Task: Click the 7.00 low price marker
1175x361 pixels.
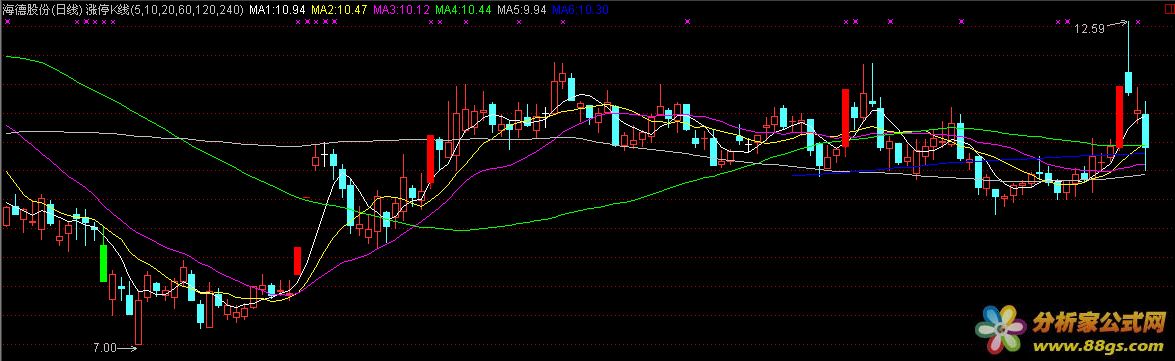Action: (x=104, y=348)
